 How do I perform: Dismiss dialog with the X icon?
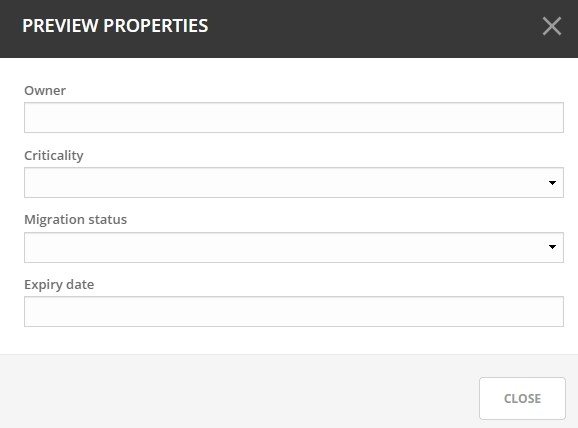[552, 26]
